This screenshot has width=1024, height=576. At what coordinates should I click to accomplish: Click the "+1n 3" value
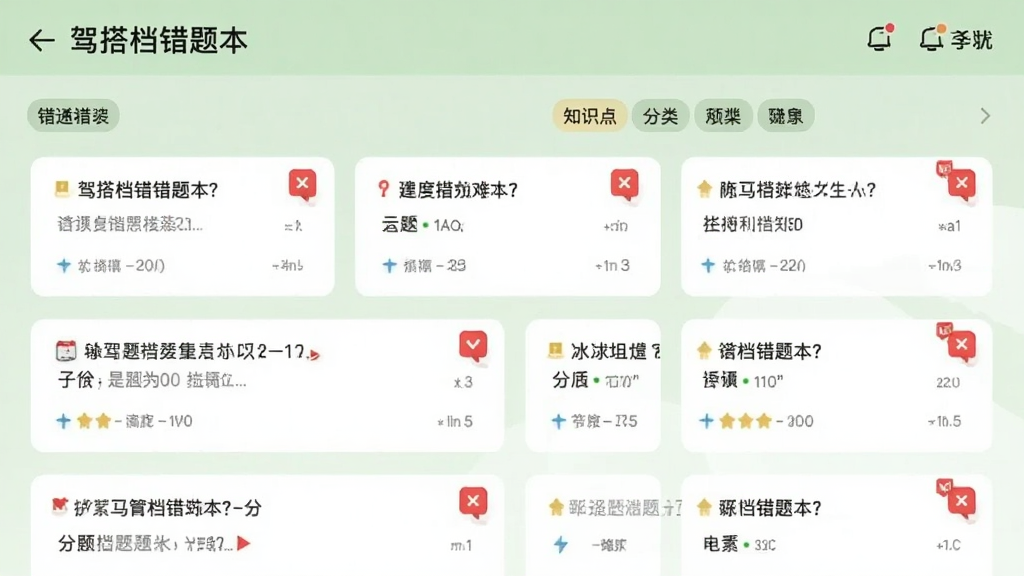click(613, 266)
